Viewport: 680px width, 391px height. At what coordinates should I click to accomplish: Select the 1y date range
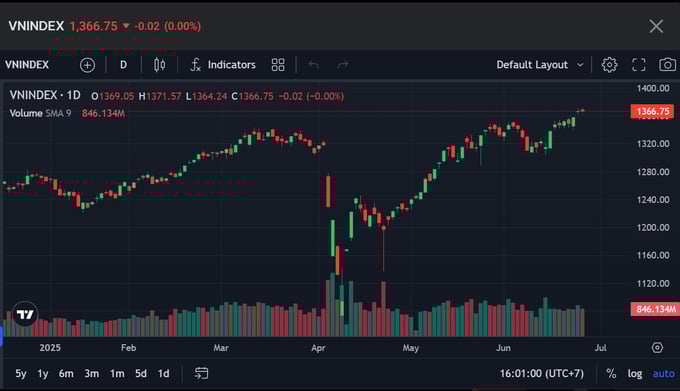tap(42, 374)
